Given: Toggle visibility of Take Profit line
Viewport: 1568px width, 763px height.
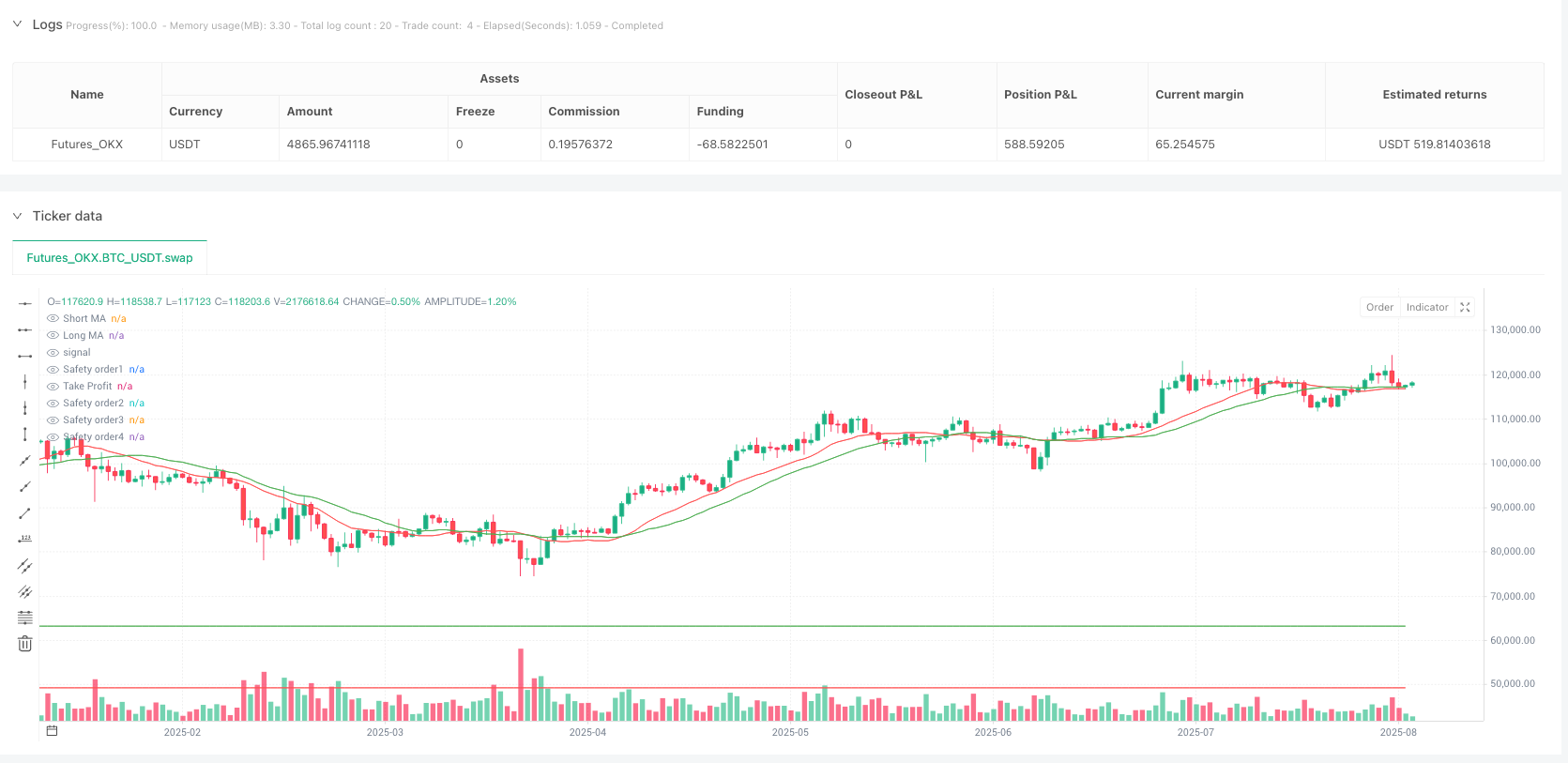Looking at the screenshot, I should (x=53, y=387).
